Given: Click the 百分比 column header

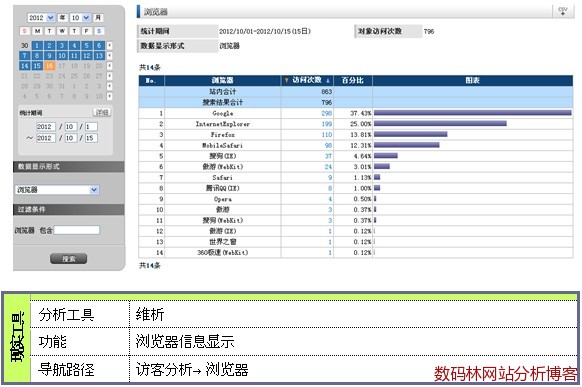Looking at the screenshot, I should (353, 80).
